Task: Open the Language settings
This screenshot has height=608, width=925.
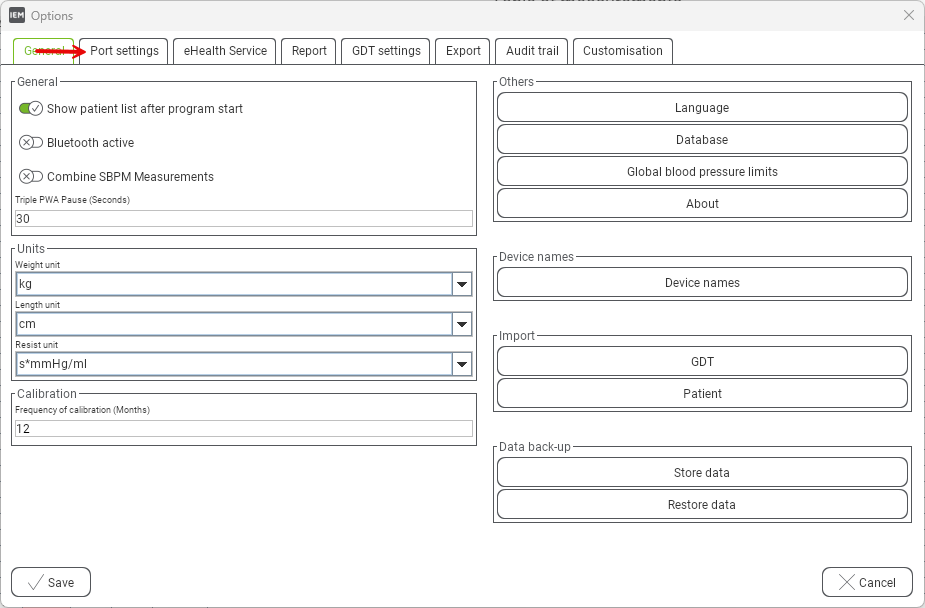Action: (702, 108)
